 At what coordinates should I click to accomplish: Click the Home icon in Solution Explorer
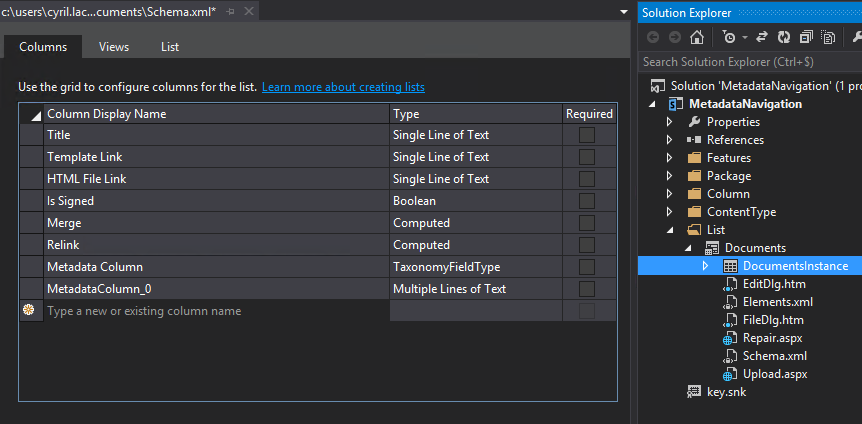tap(697, 37)
